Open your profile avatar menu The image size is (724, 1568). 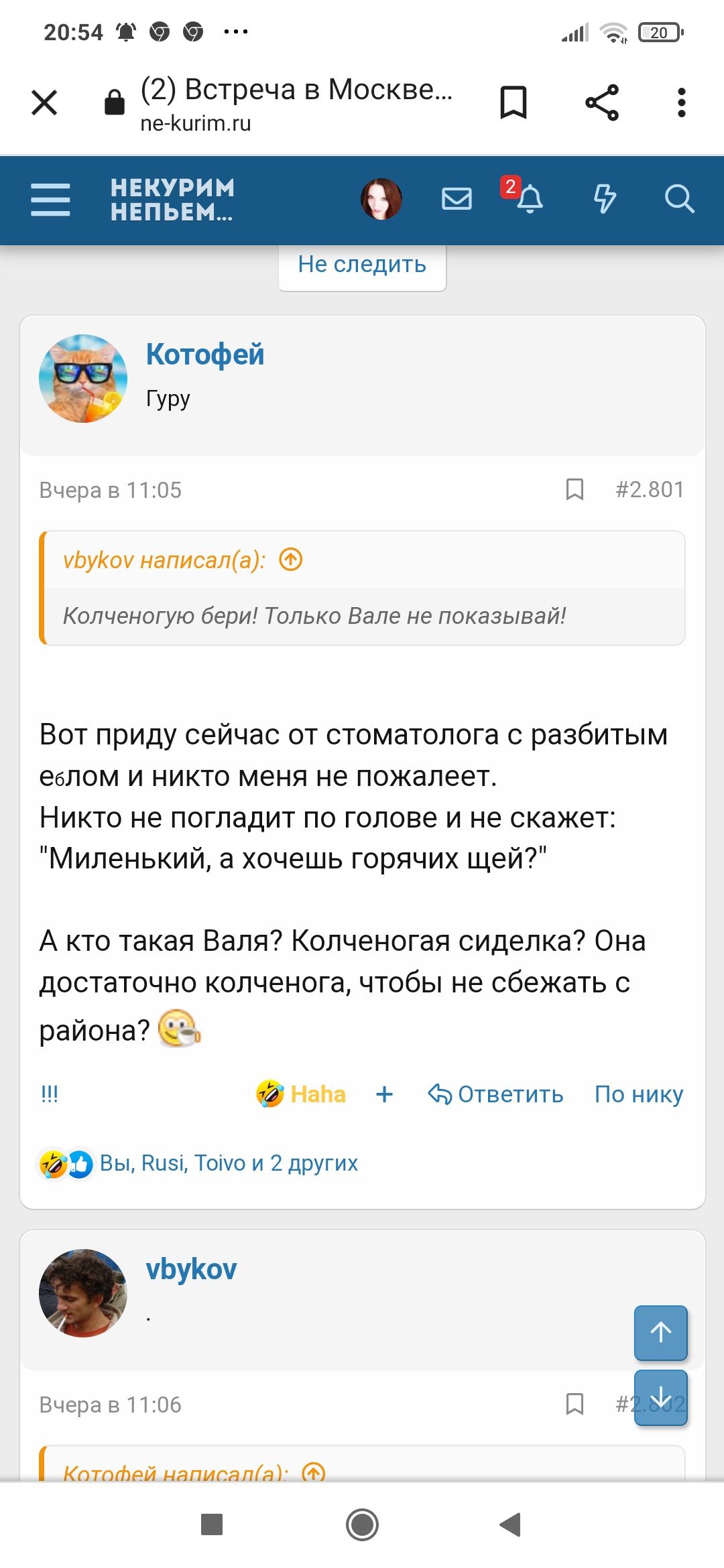tap(381, 199)
